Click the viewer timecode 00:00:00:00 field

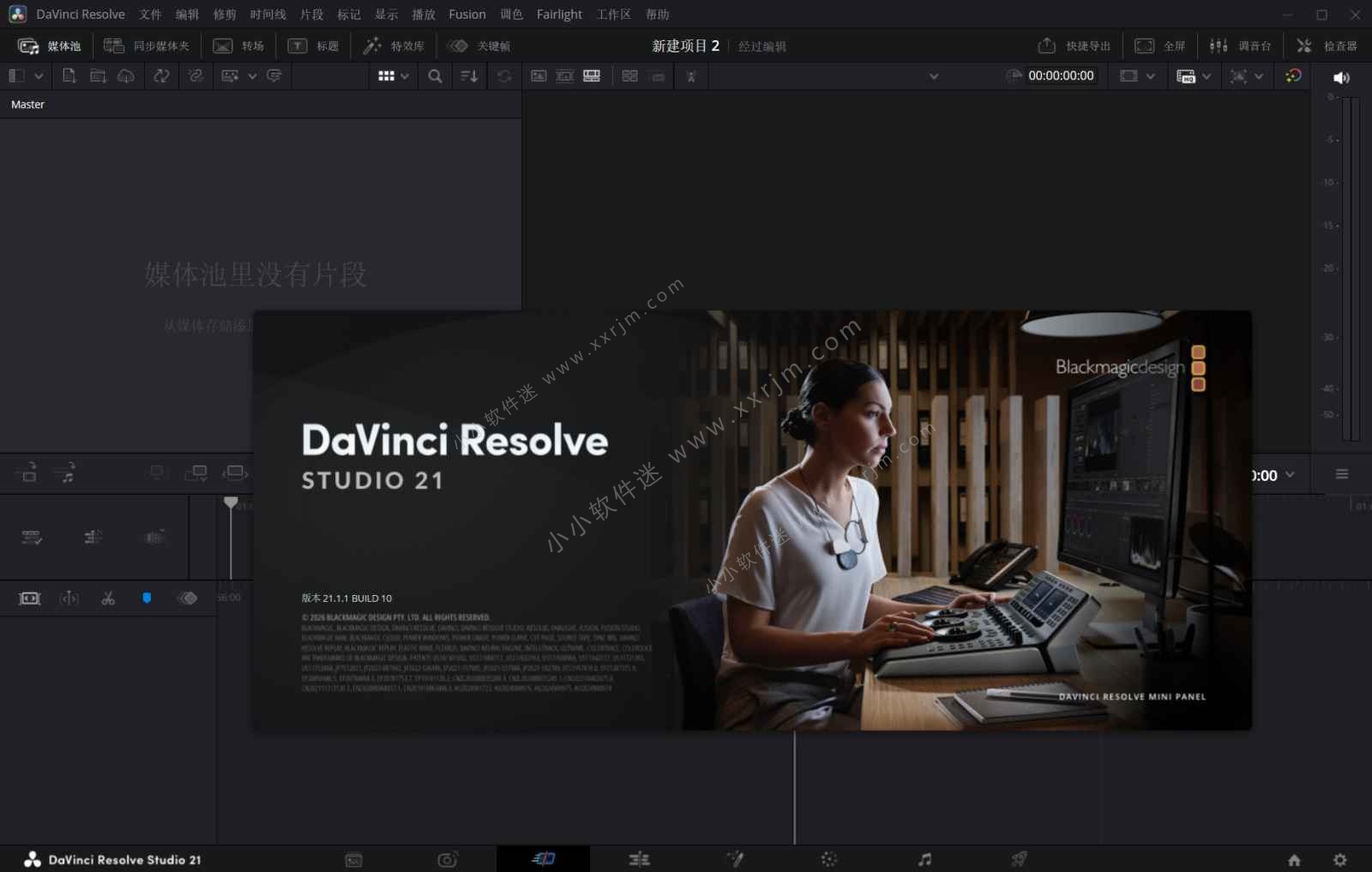(x=1061, y=75)
